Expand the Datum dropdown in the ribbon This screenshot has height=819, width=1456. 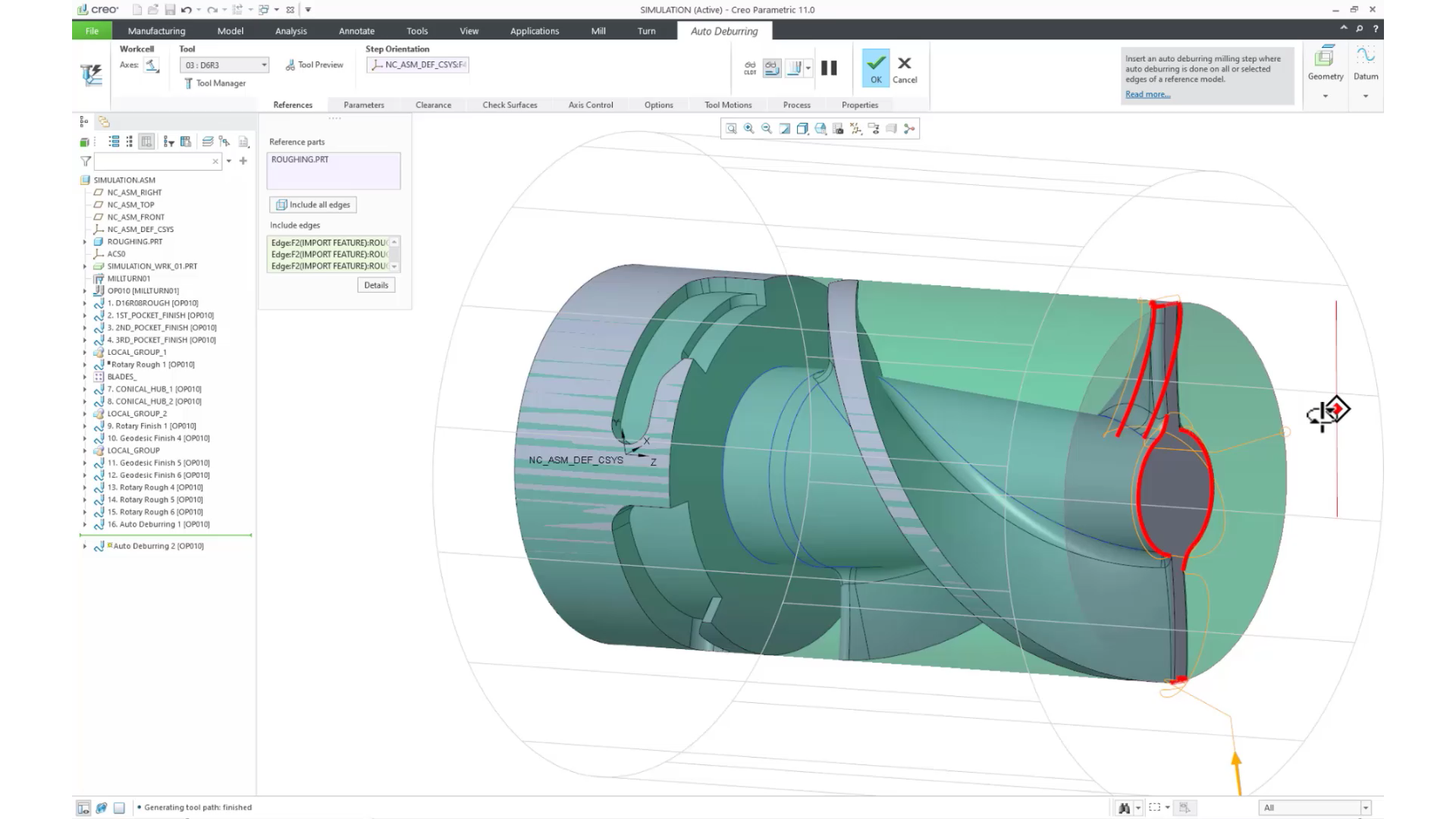point(1365,96)
